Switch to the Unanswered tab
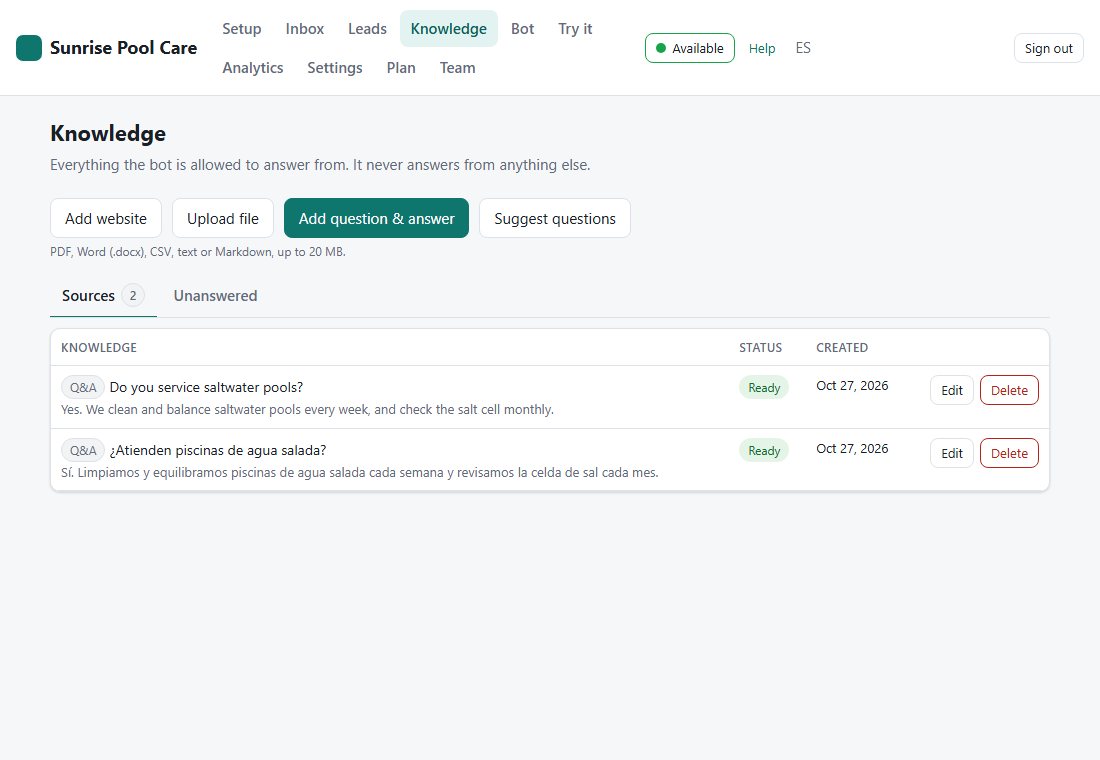The image size is (1100, 760). coord(215,296)
